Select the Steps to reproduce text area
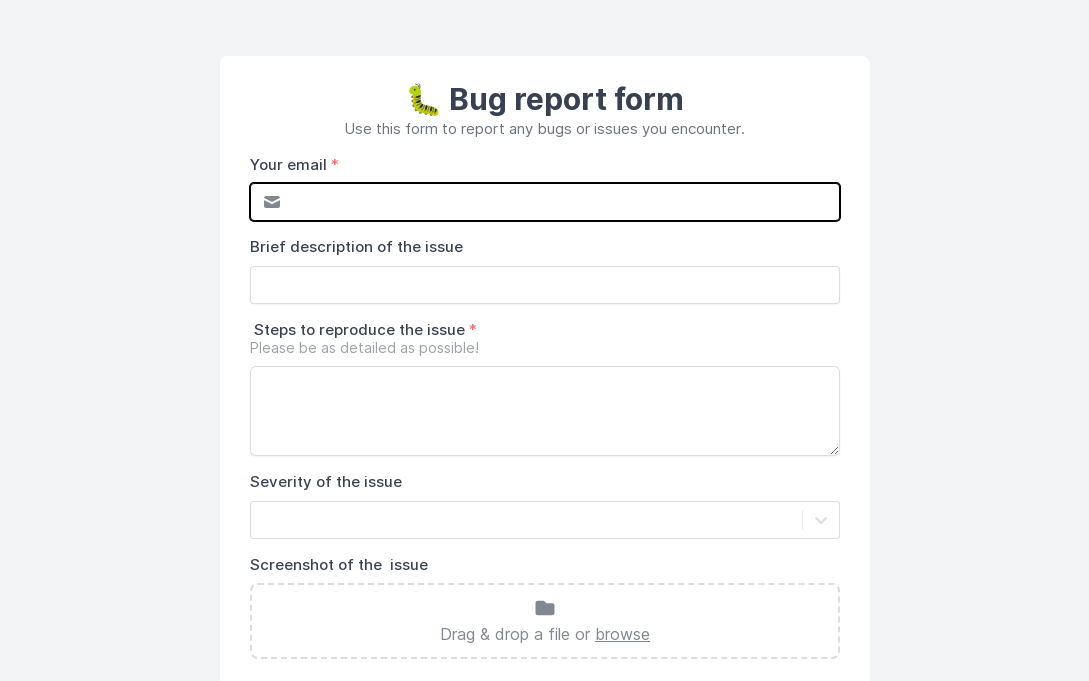 [545, 411]
